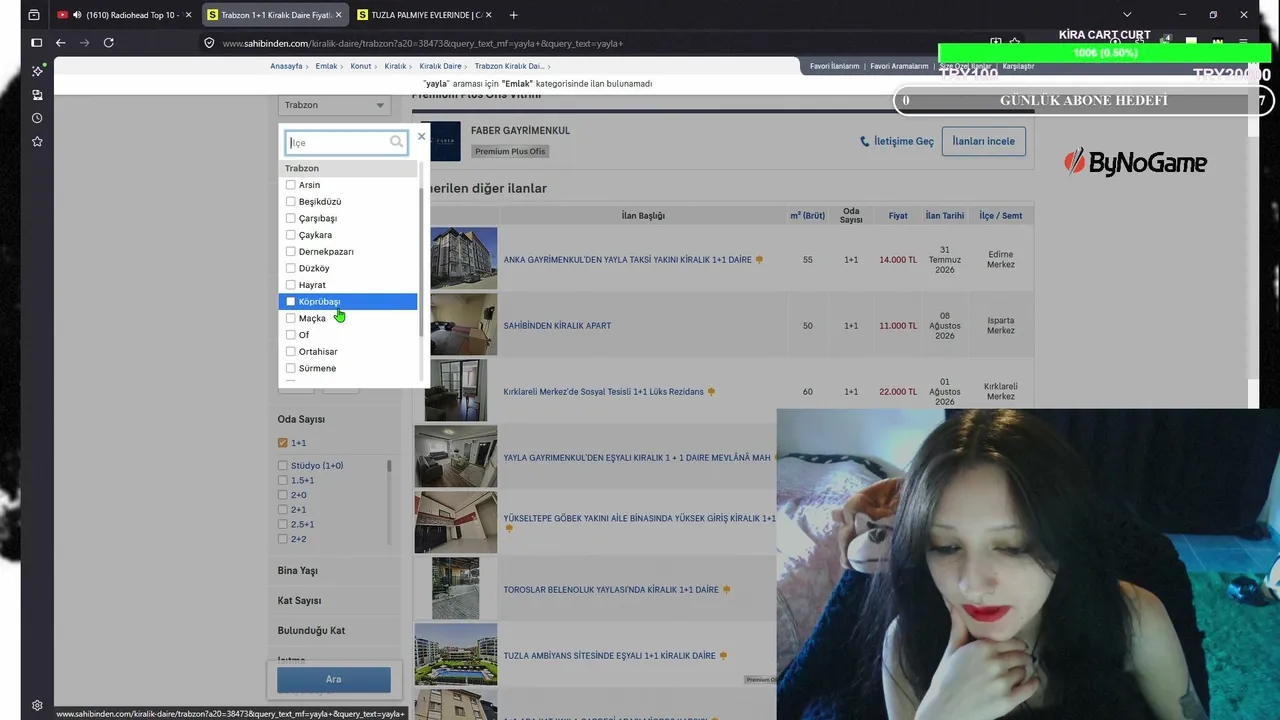Open the list-all-tabs chevron
Image resolution: width=1280 pixels, height=720 pixels.
point(1127,15)
